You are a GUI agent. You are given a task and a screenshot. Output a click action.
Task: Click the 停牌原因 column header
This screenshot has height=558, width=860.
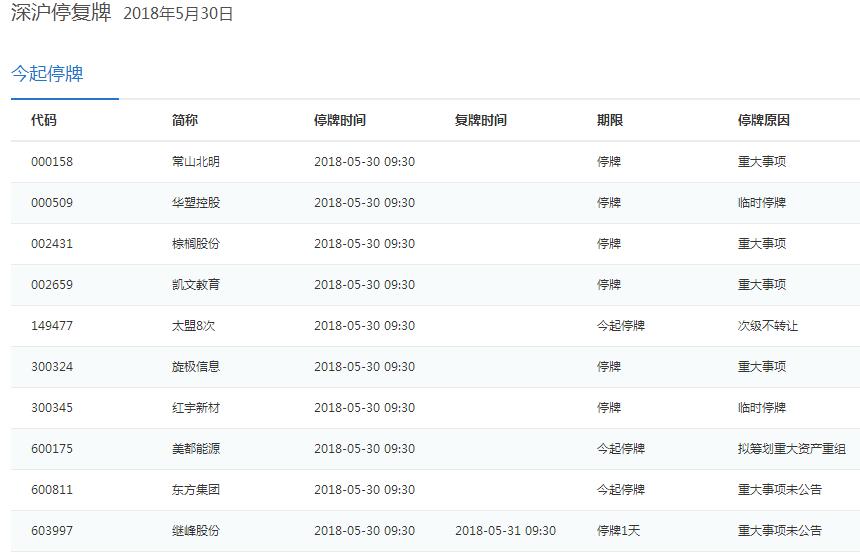coord(764,120)
